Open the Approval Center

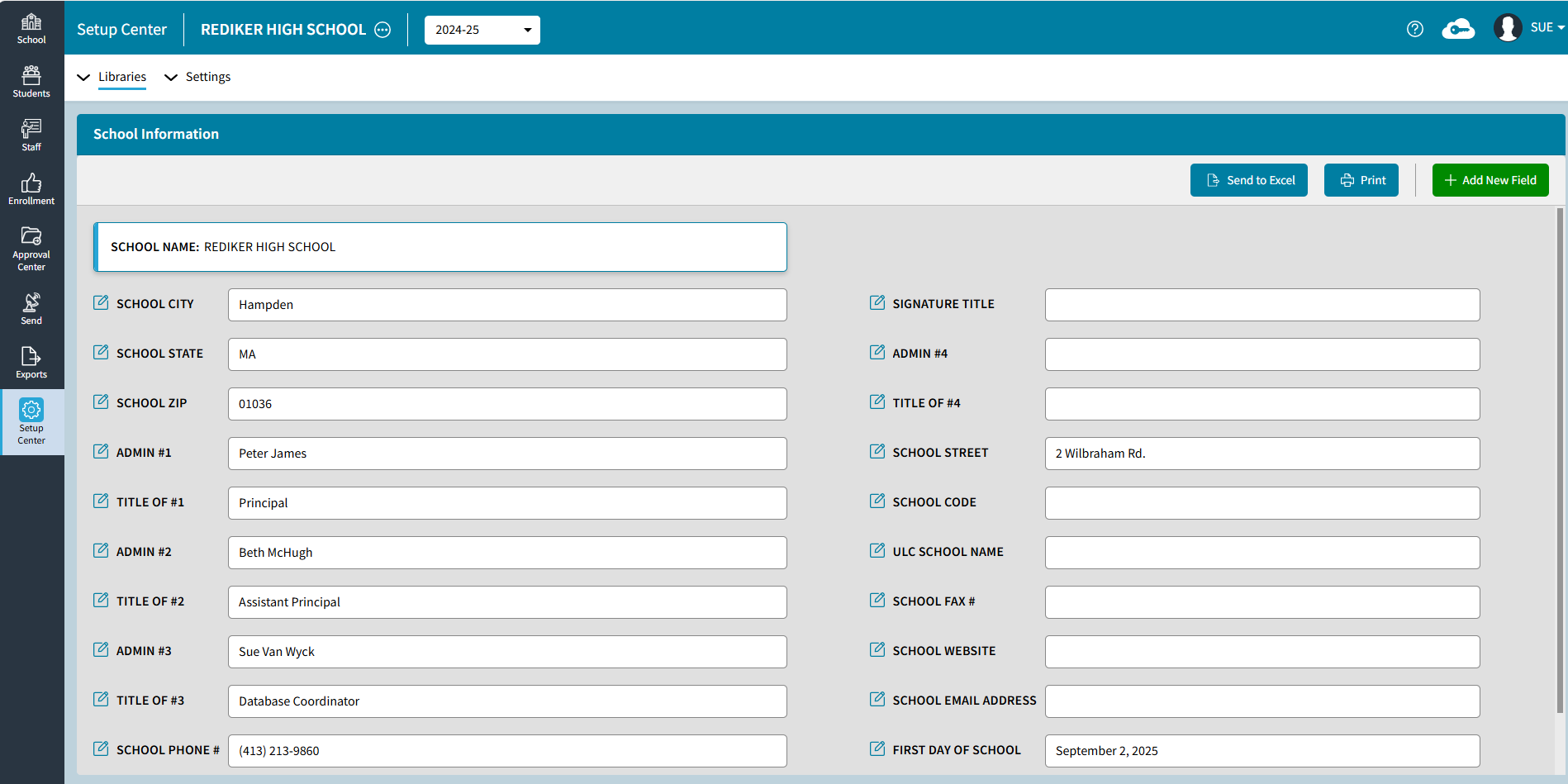click(x=31, y=249)
